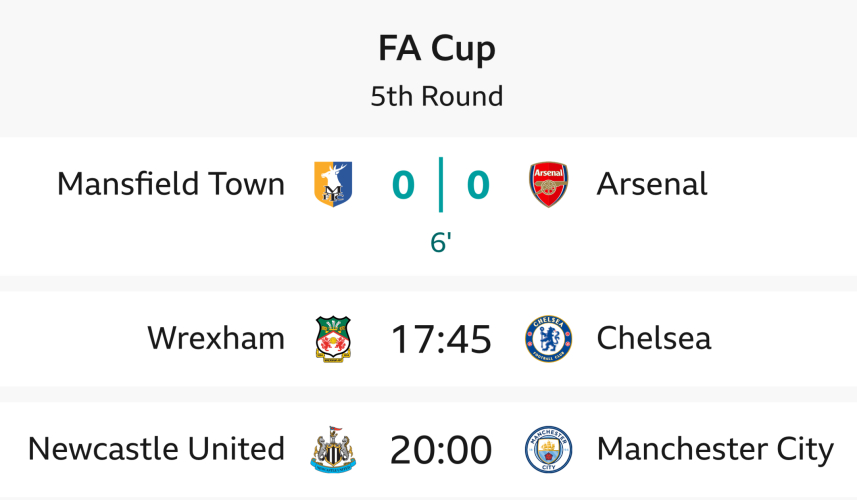Select the Chelsea team name
Screen dimensions: 857x500
pos(654,339)
